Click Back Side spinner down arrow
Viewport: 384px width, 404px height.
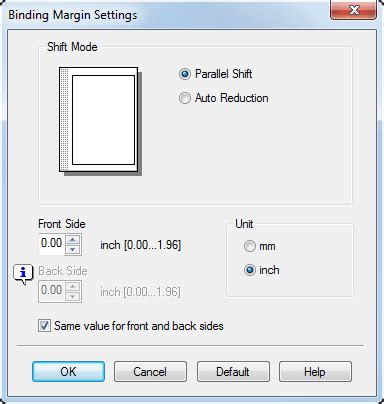click(x=73, y=297)
